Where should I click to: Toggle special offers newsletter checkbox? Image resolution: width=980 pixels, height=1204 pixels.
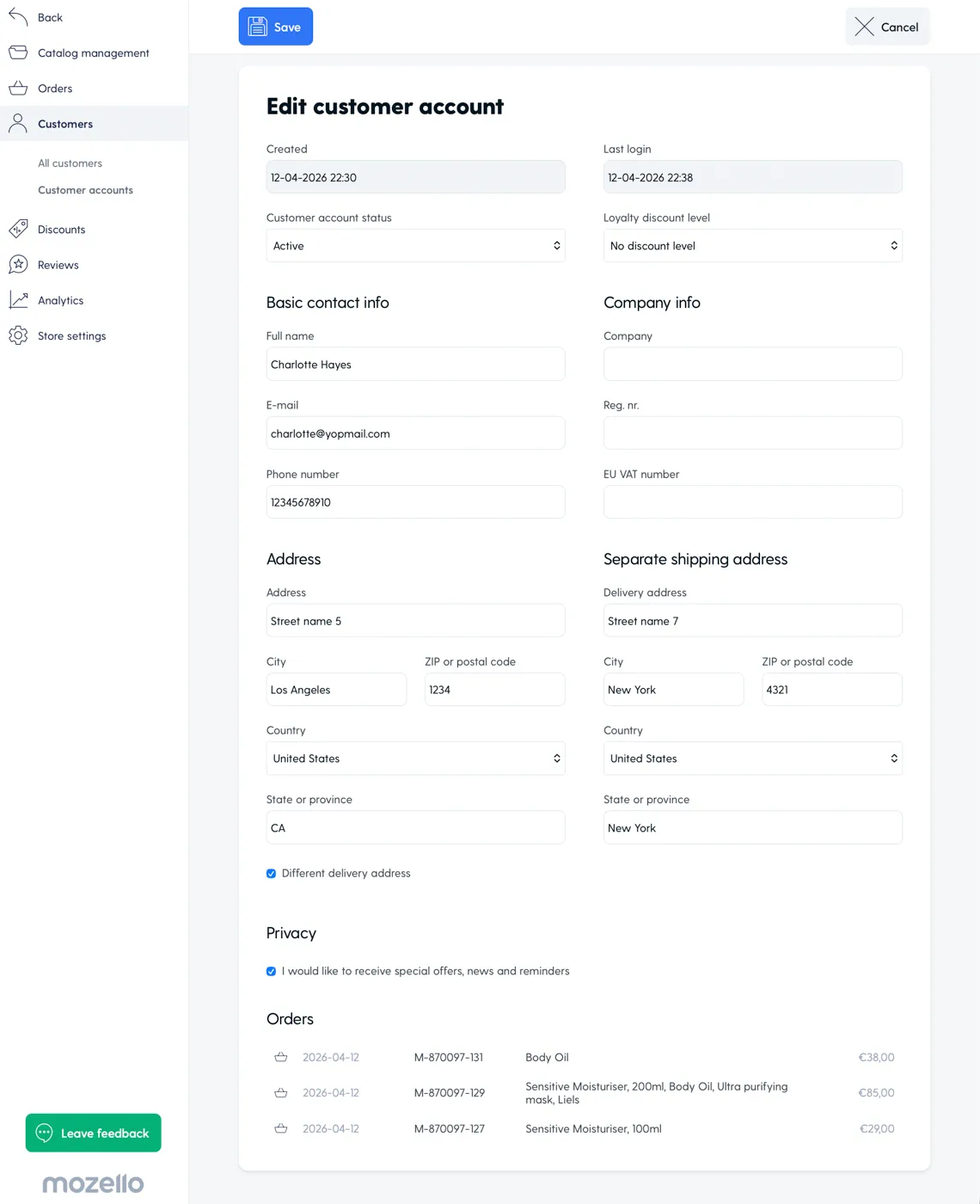[x=272, y=971]
